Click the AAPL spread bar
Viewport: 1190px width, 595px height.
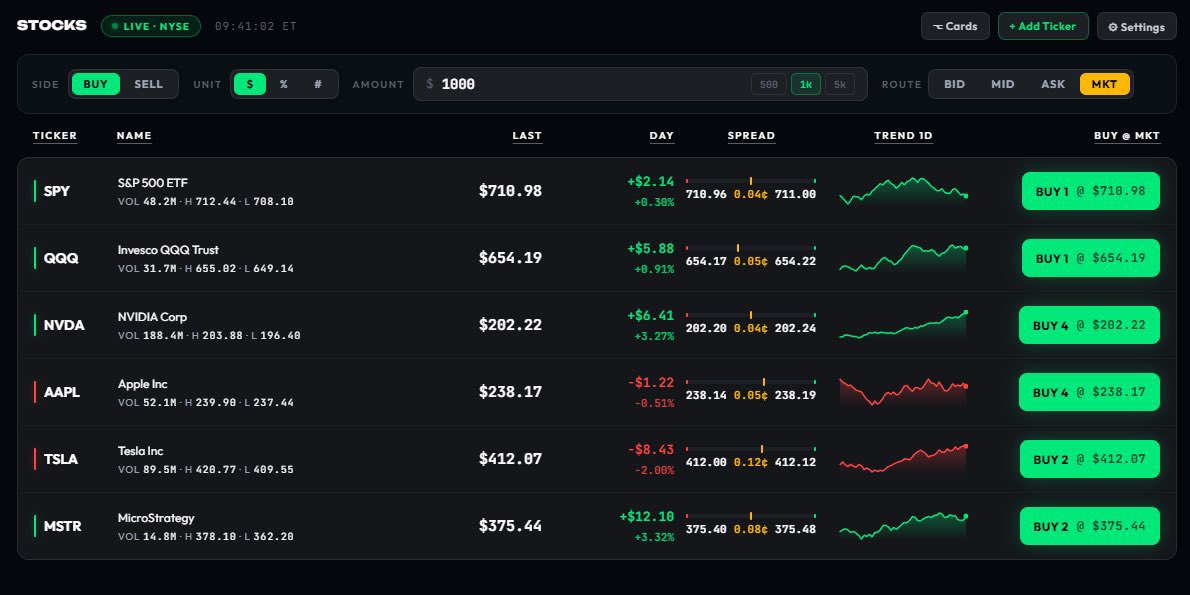click(751, 382)
